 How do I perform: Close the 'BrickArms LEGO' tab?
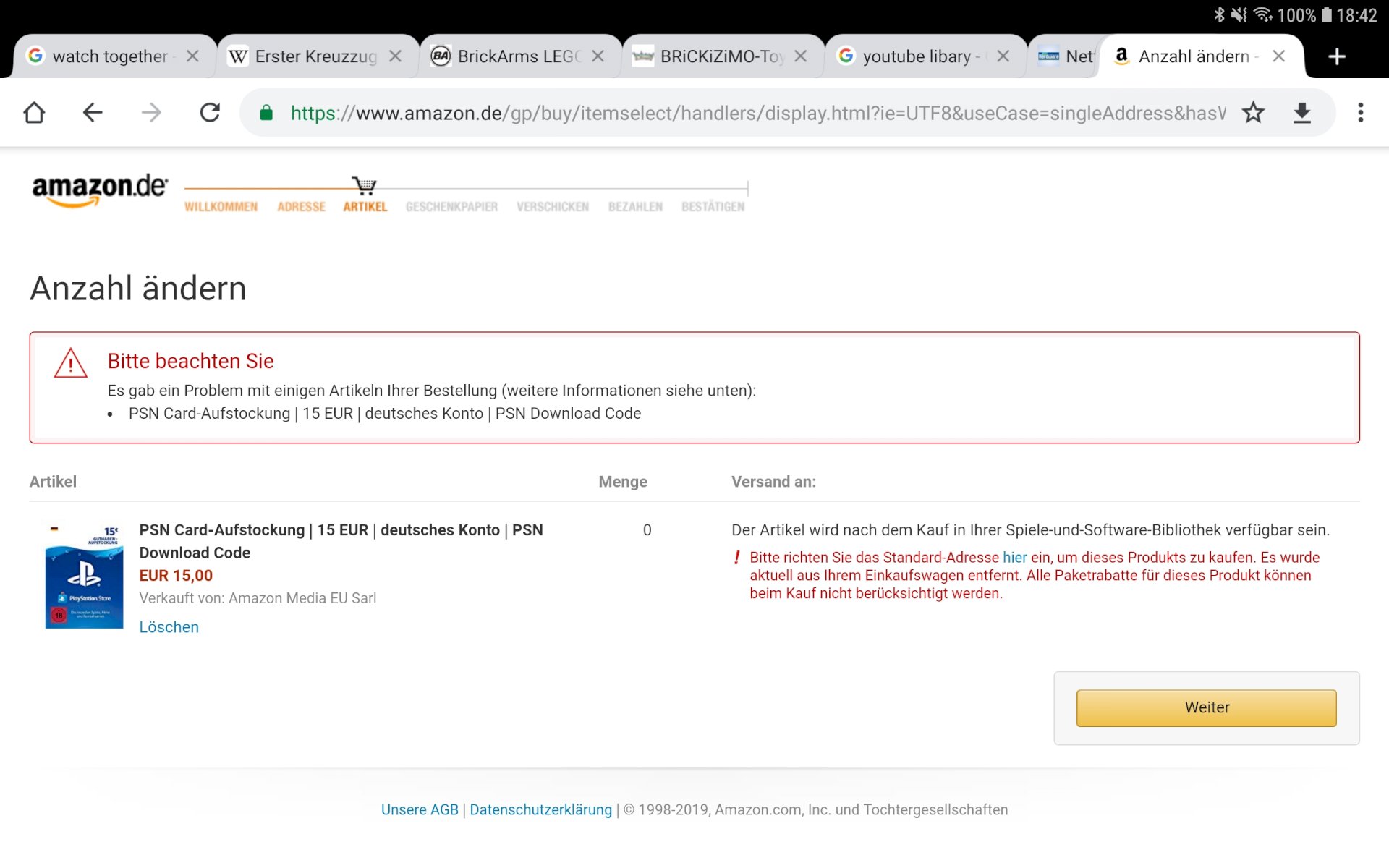[x=598, y=56]
